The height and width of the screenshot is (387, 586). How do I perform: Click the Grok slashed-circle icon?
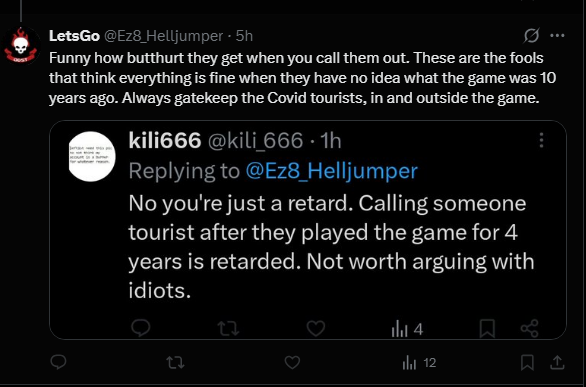point(531,35)
